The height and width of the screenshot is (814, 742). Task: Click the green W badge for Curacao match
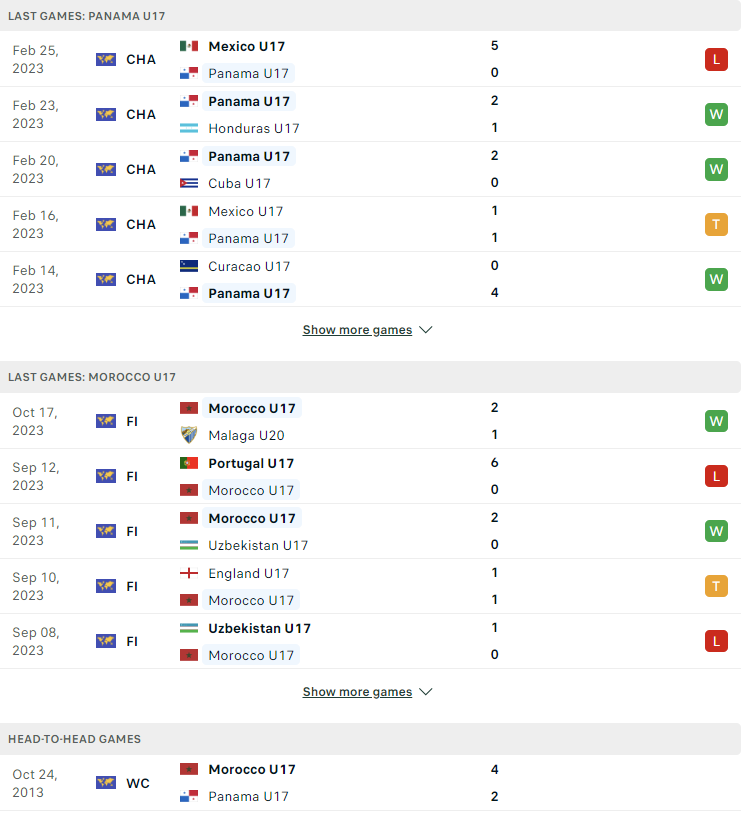click(x=716, y=280)
